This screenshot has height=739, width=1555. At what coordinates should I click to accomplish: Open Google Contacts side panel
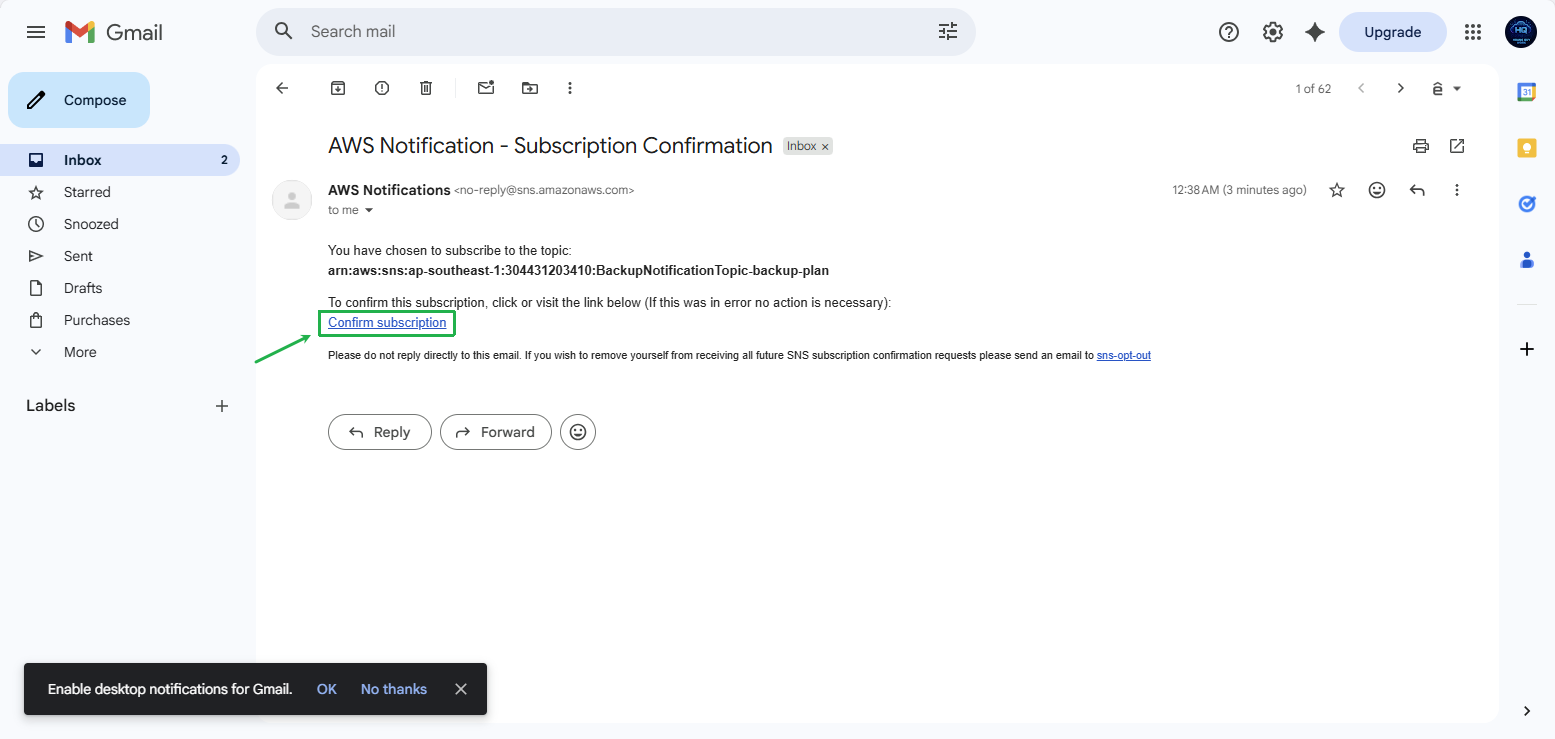coord(1527,260)
